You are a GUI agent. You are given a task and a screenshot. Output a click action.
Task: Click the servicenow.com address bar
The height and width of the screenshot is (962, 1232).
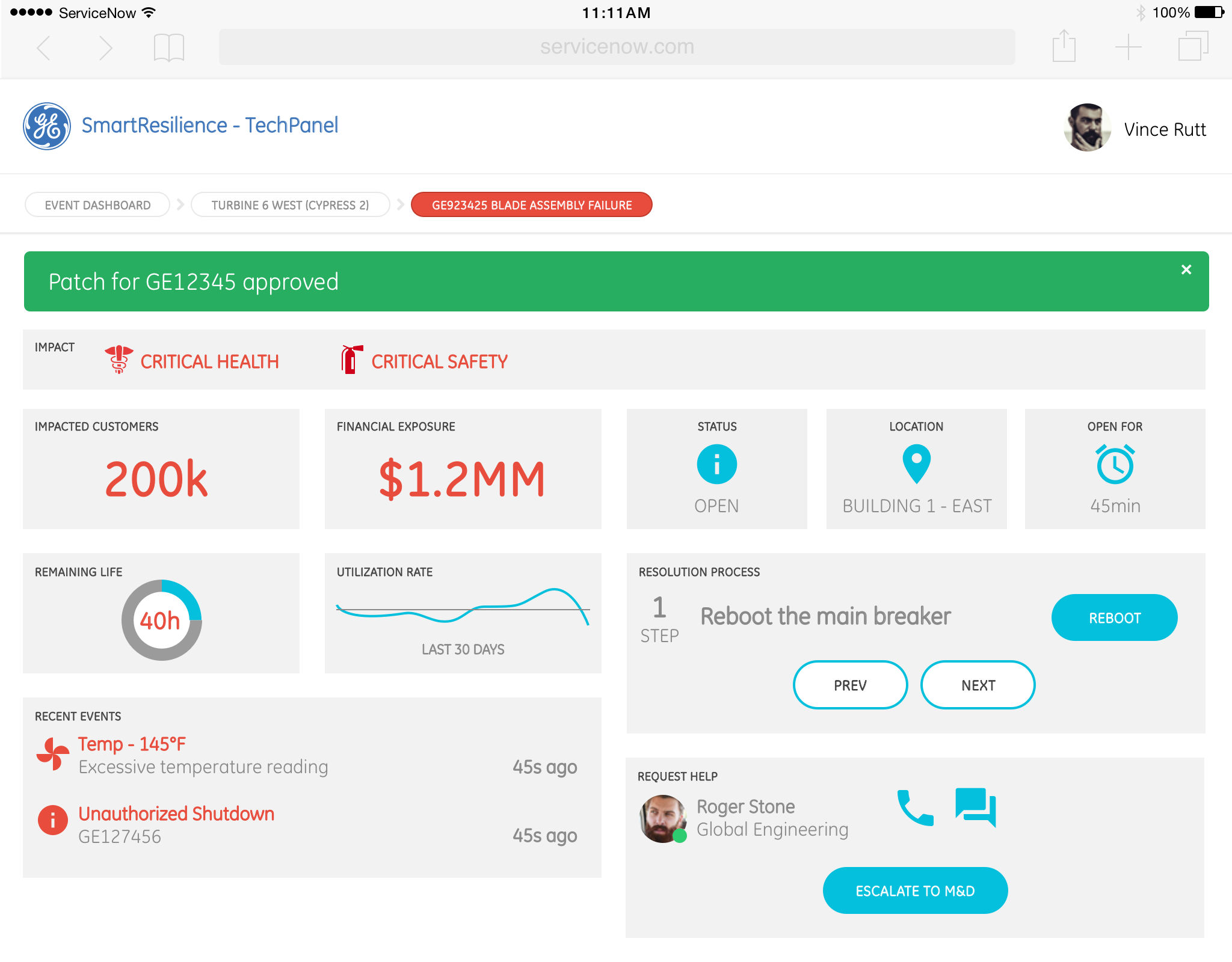(617, 47)
